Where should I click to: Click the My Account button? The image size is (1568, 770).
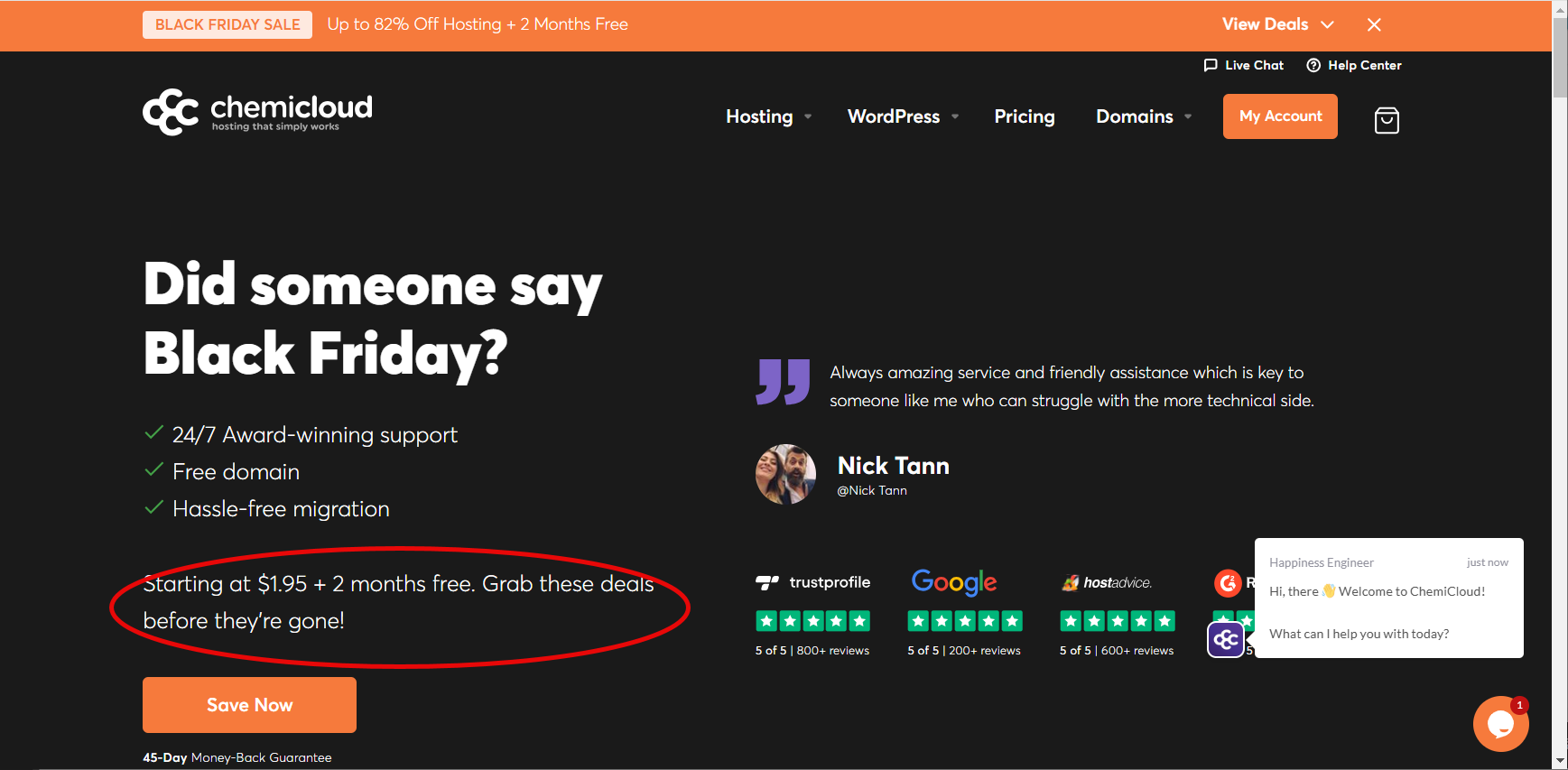click(1280, 116)
